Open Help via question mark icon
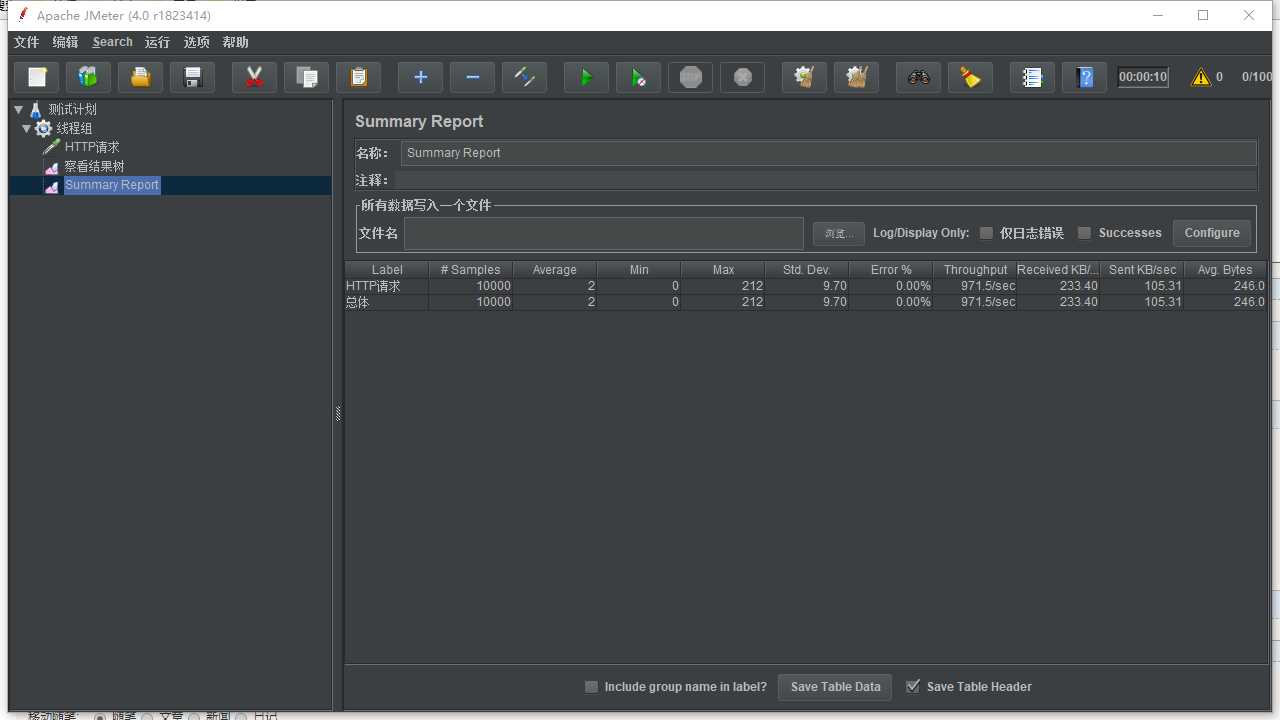The width and height of the screenshot is (1280, 720). point(1085,77)
